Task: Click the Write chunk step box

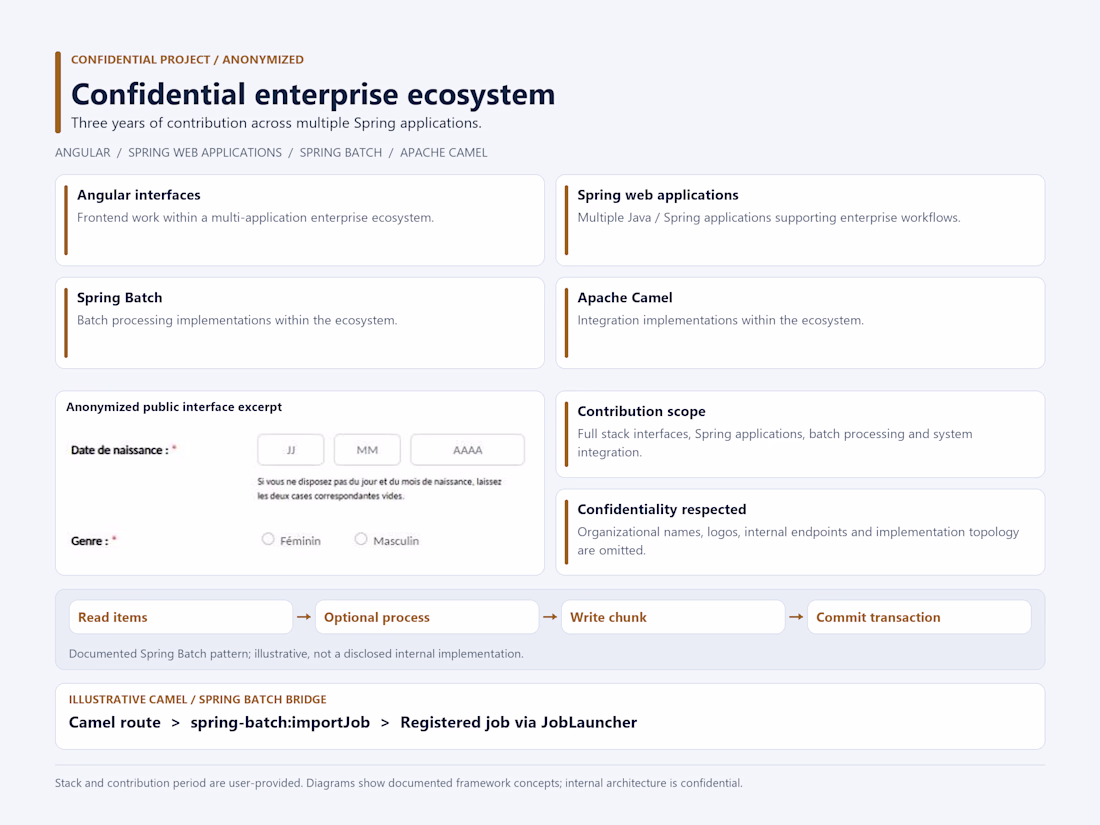Action: [x=673, y=617]
